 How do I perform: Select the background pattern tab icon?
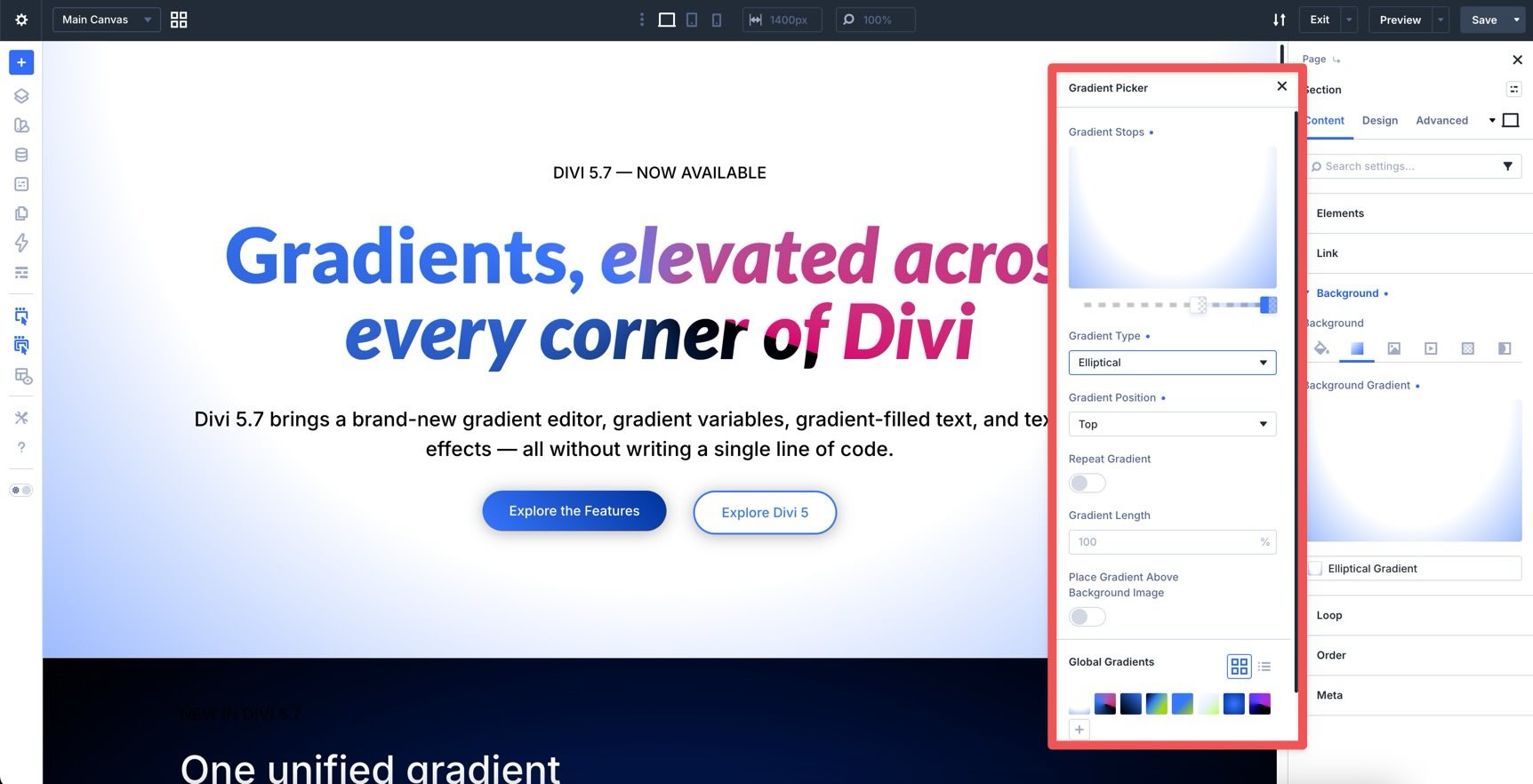pos(1467,348)
